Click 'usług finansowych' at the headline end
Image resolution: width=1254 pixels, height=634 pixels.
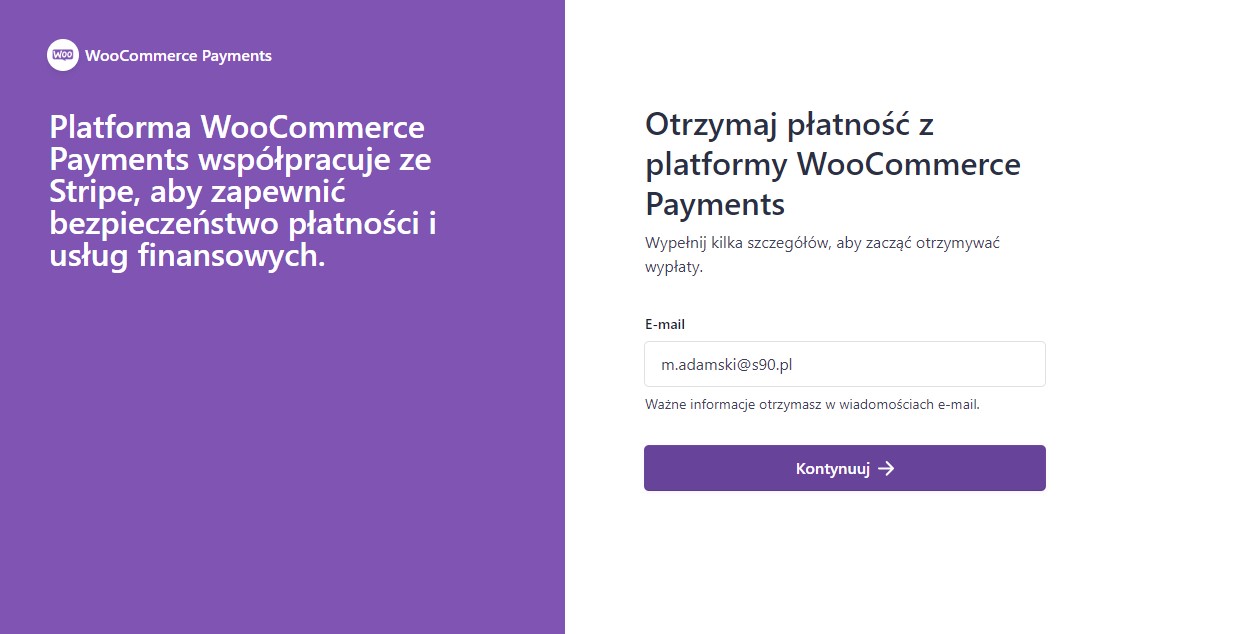(187, 257)
